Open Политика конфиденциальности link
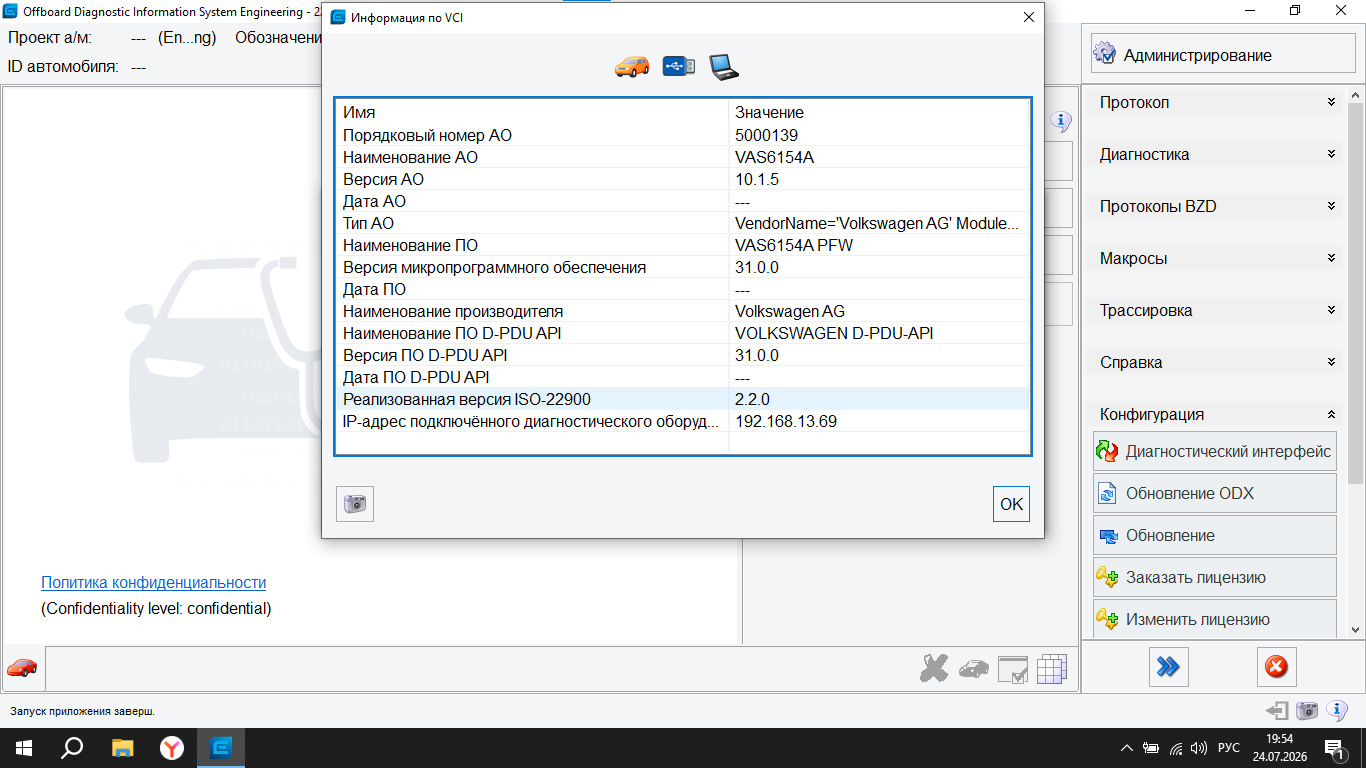This screenshot has width=1366, height=768. pos(153,582)
